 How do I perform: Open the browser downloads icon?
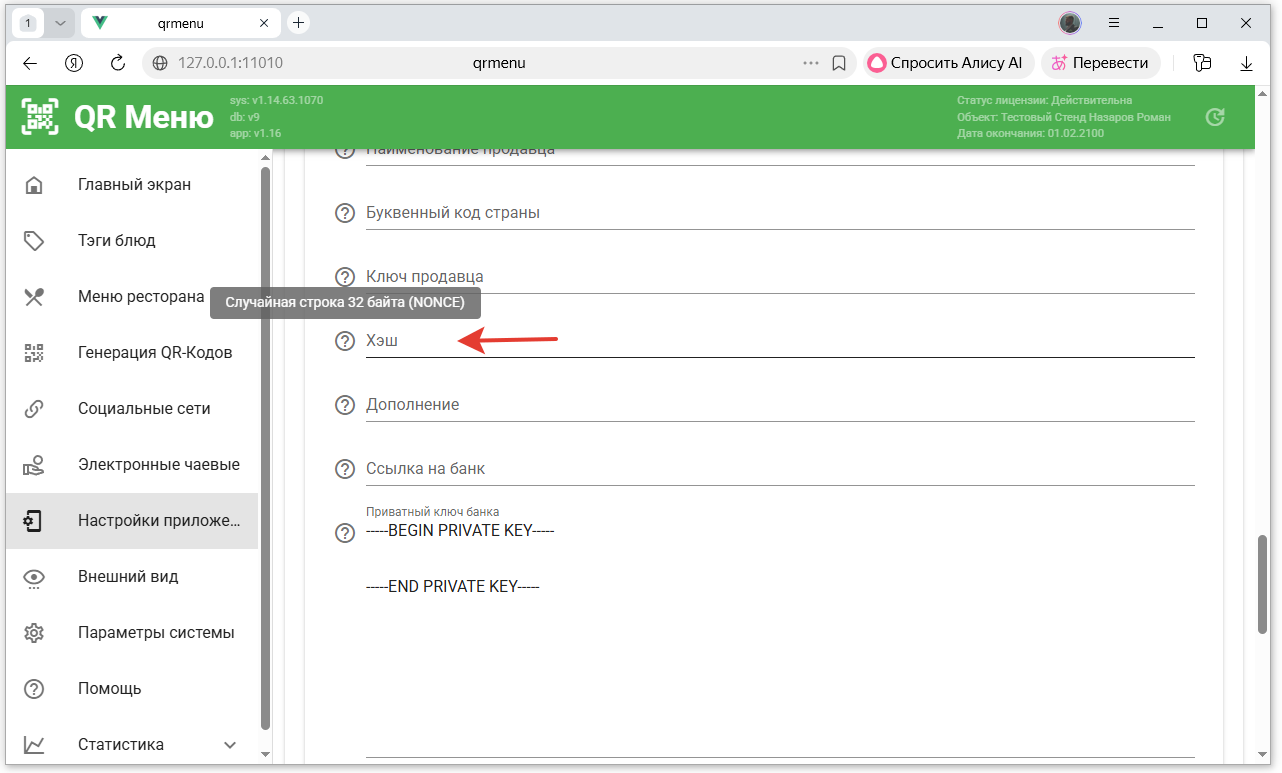point(1246,63)
